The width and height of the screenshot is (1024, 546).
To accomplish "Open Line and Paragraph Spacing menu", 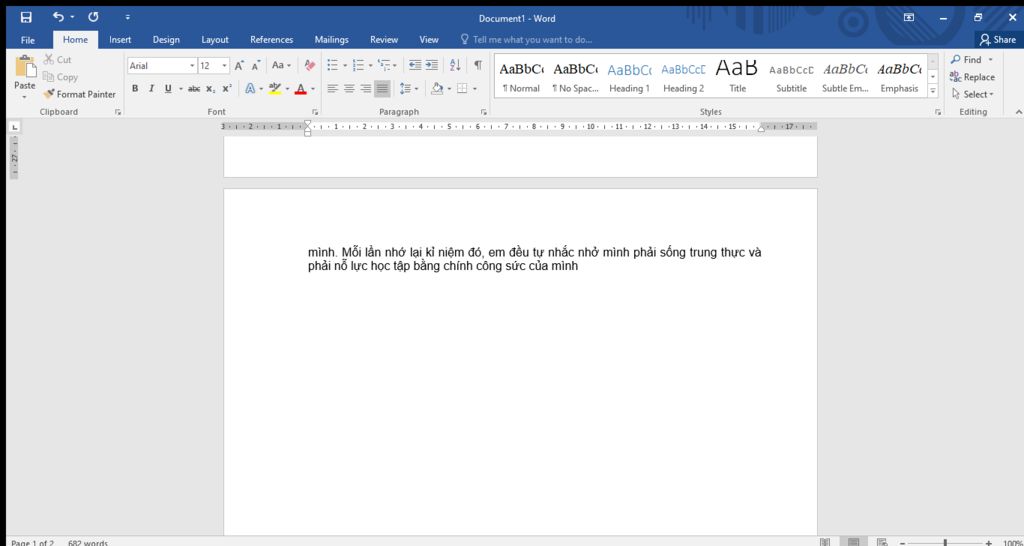I will [x=409, y=89].
